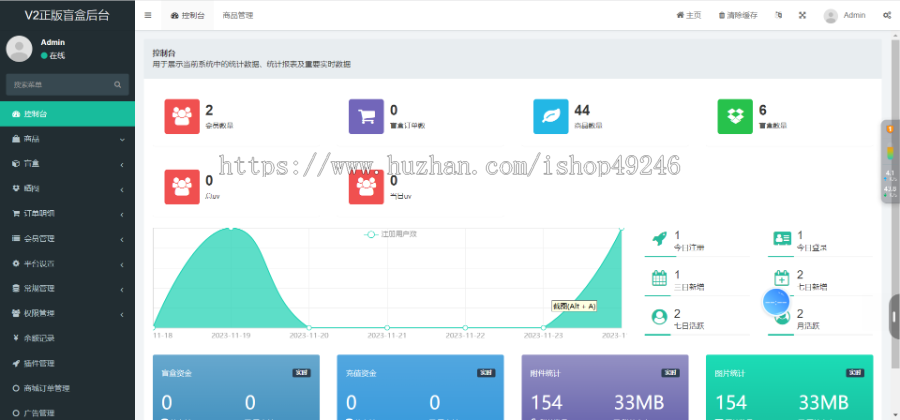Click the red members count icon
Image resolution: width=900 pixels, height=420 pixels.
point(182,116)
